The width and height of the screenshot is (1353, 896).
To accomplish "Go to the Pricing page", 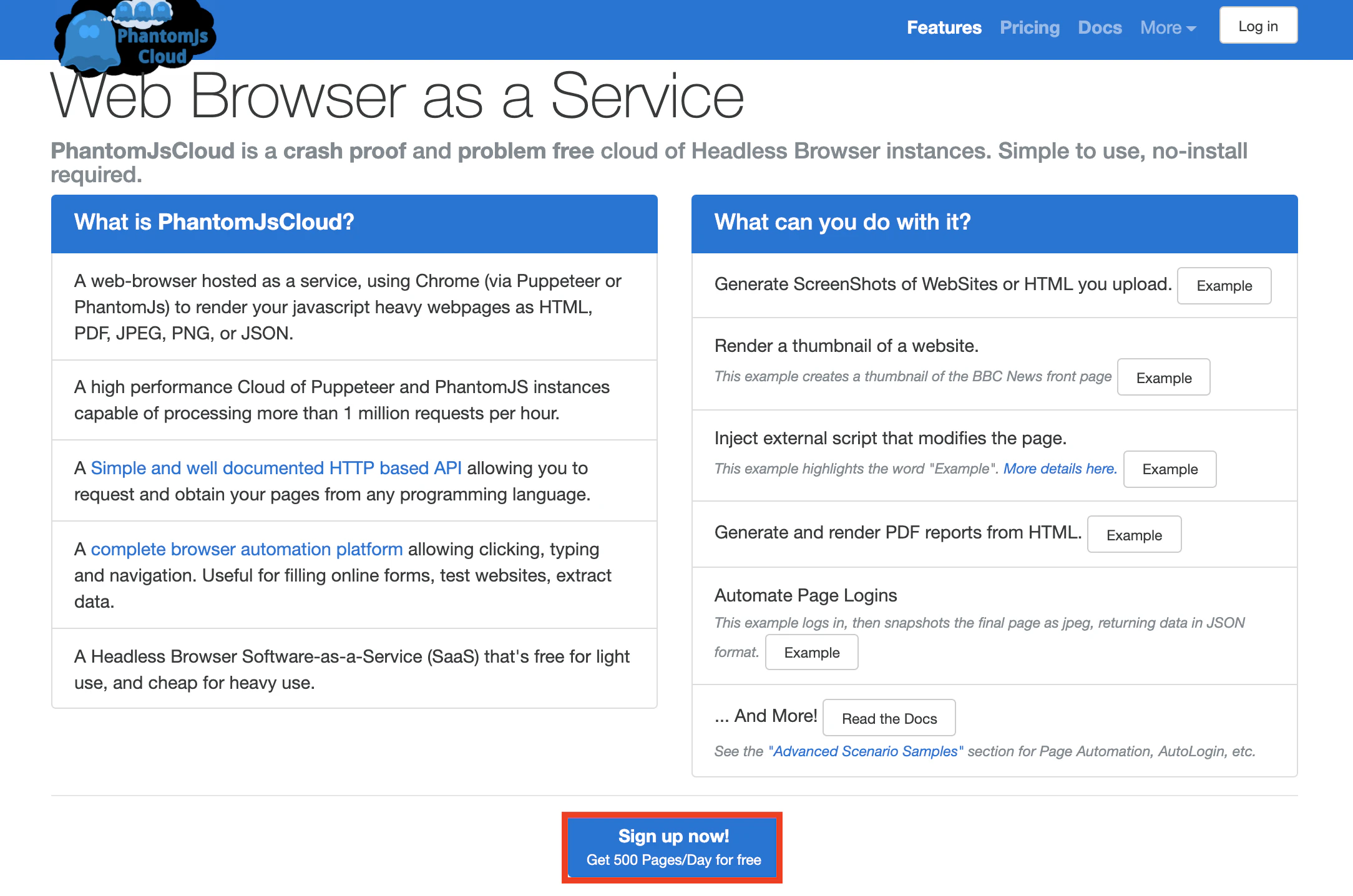I will pos(1029,27).
